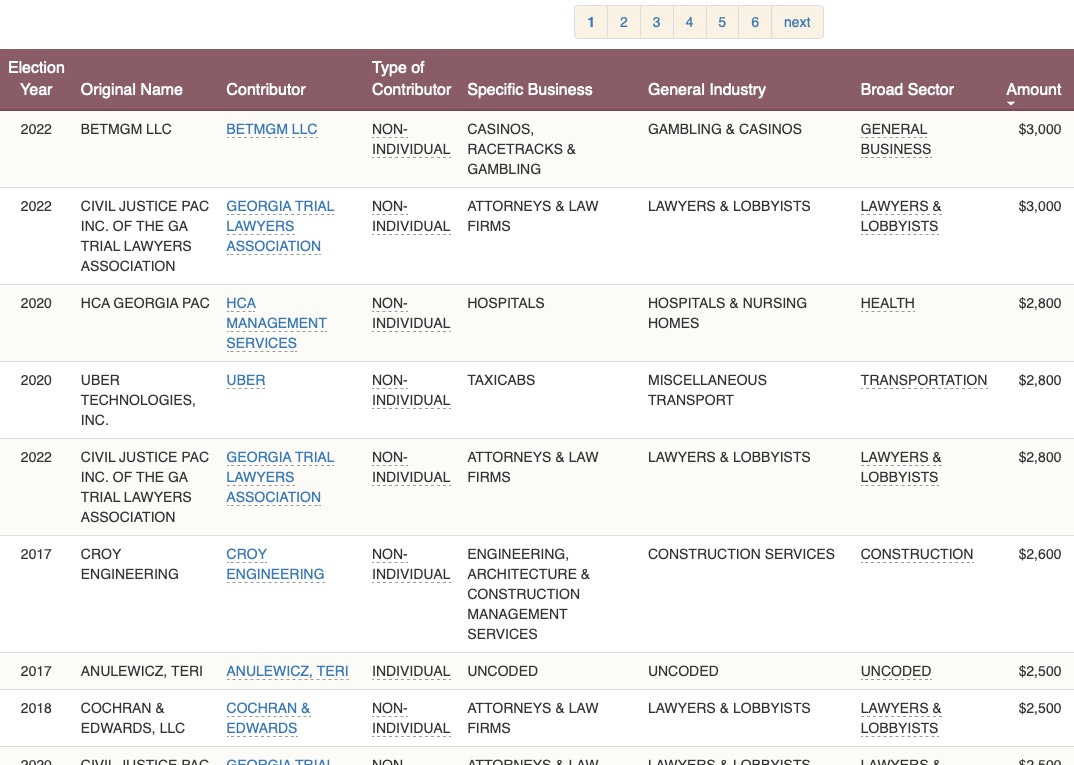Select the $2,600 amount for Croy Engineering
The image size is (1074, 765).
pos(1039,554)
